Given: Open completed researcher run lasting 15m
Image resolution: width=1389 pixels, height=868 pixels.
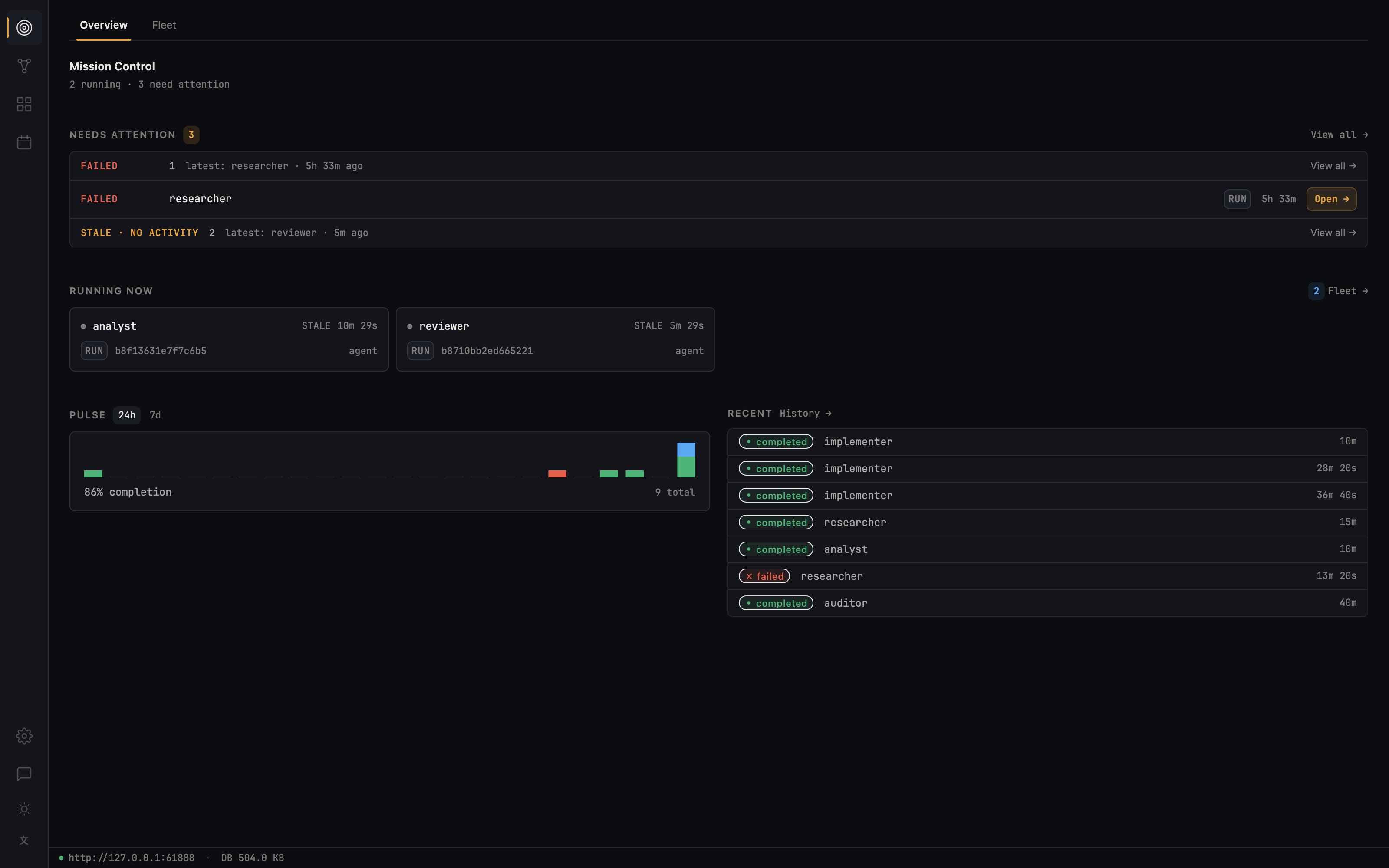Looking at the screenshot, I should tap(1047, 523).
